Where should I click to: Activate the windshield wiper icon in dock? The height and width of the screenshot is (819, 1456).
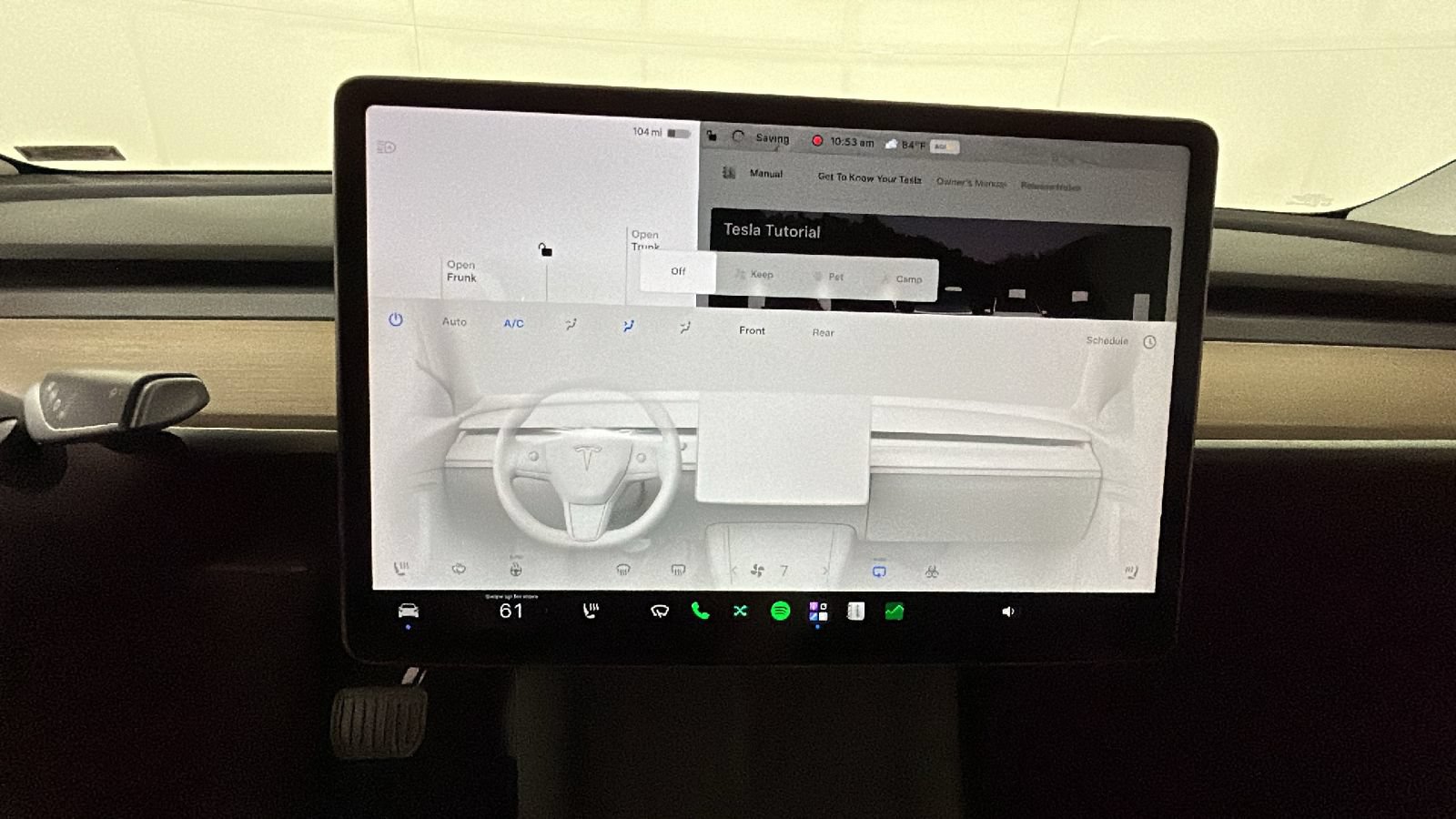(x=660, y=612)
